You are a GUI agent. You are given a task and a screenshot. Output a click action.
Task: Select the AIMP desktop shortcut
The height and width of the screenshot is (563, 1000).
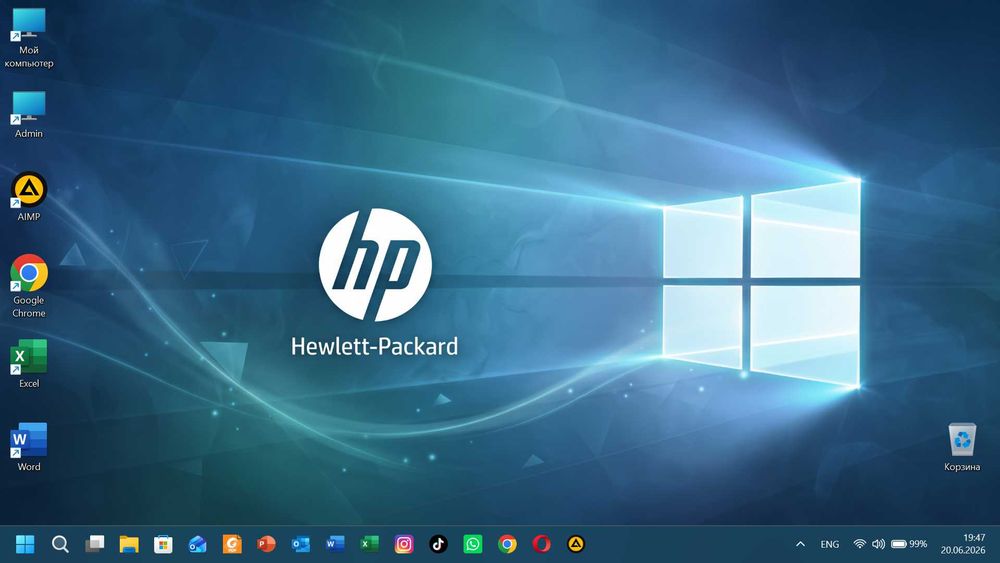point(29,196)
